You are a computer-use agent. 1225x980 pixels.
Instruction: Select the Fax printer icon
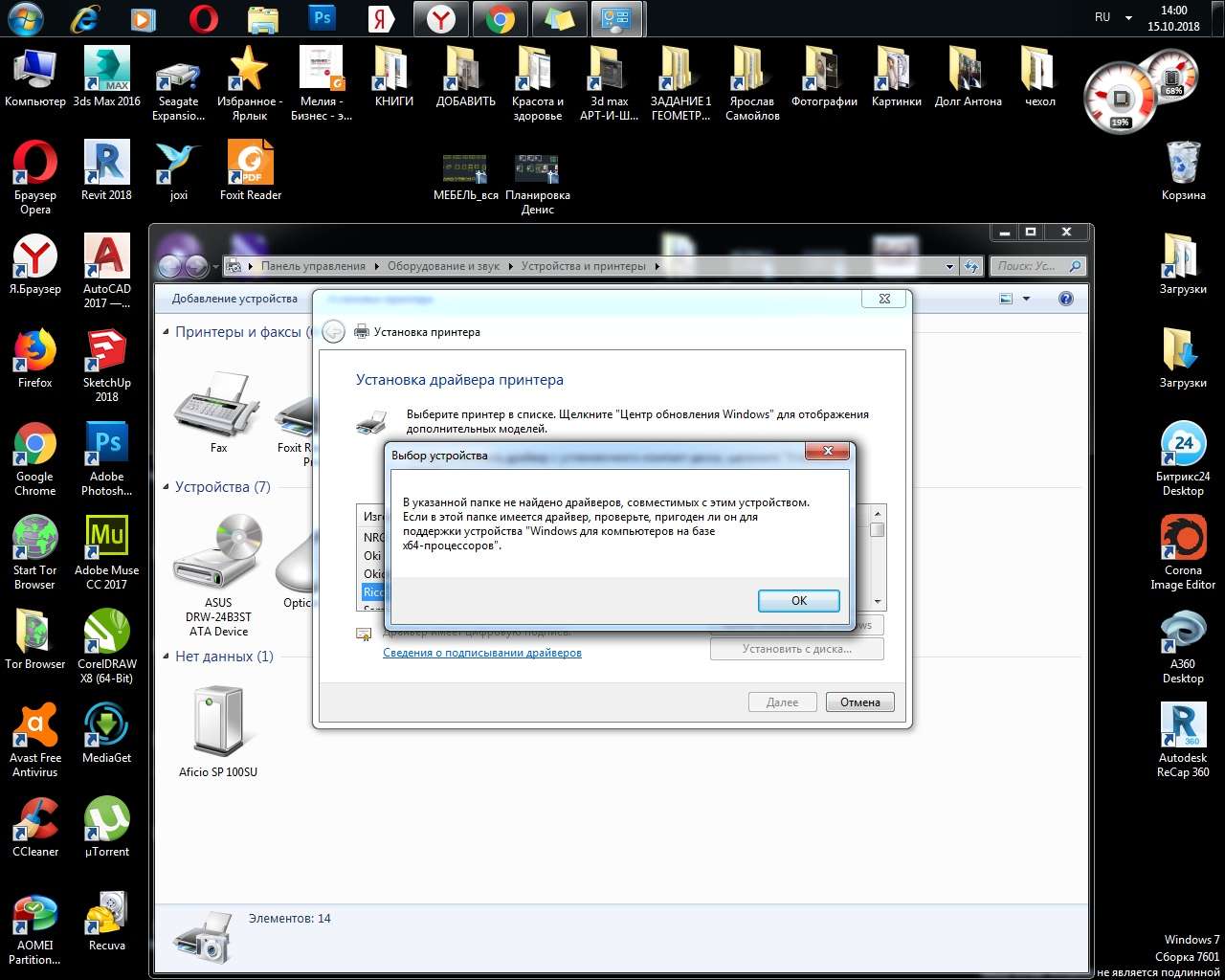point(218,413)
